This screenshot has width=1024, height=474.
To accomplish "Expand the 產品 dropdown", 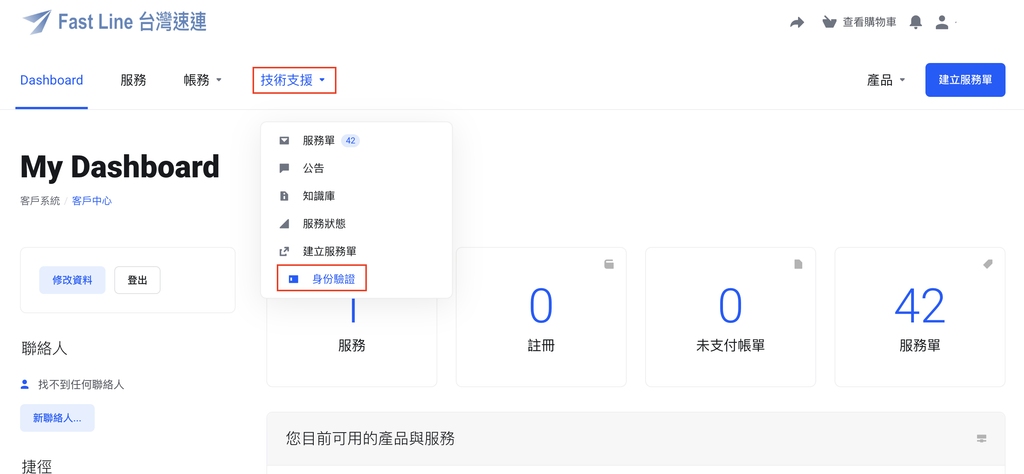I will [886, 80].
